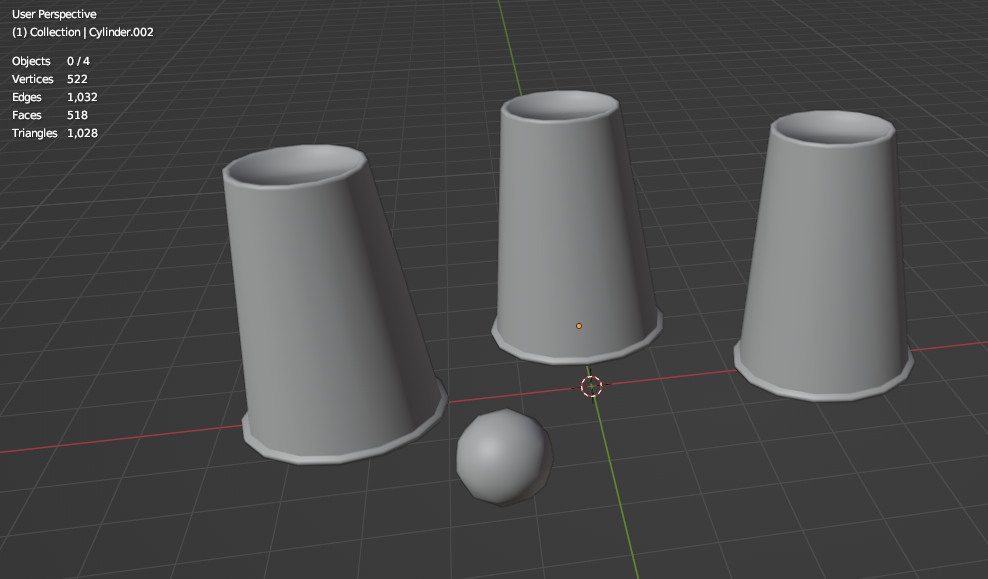Select the small ball on the floor
The width and height of the screenshot is (988, 579).
click(504, 457)
